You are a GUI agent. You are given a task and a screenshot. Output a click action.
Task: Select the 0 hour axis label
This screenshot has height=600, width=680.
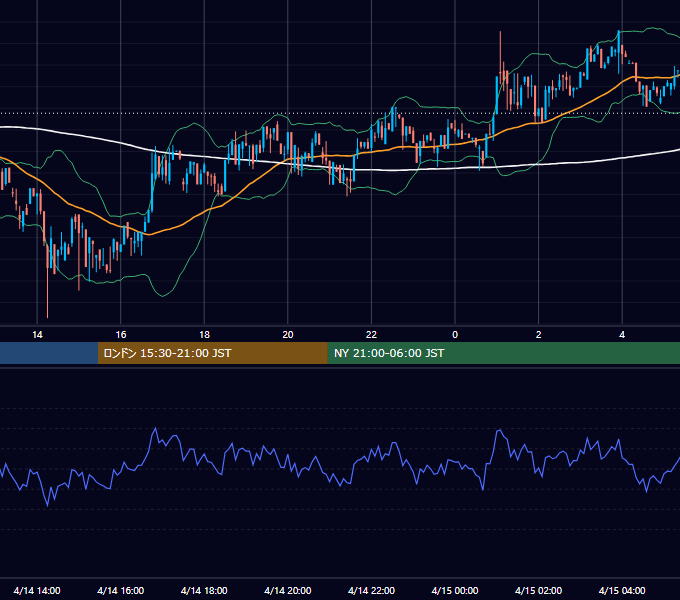455,335
